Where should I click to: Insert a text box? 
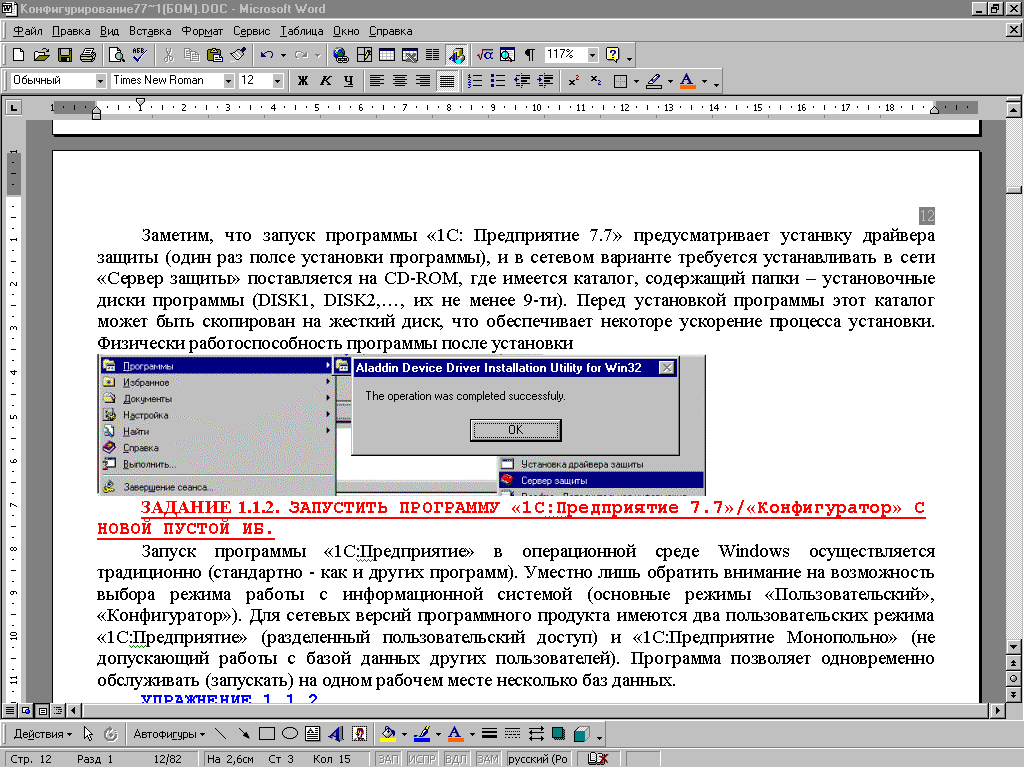point(312,734)
